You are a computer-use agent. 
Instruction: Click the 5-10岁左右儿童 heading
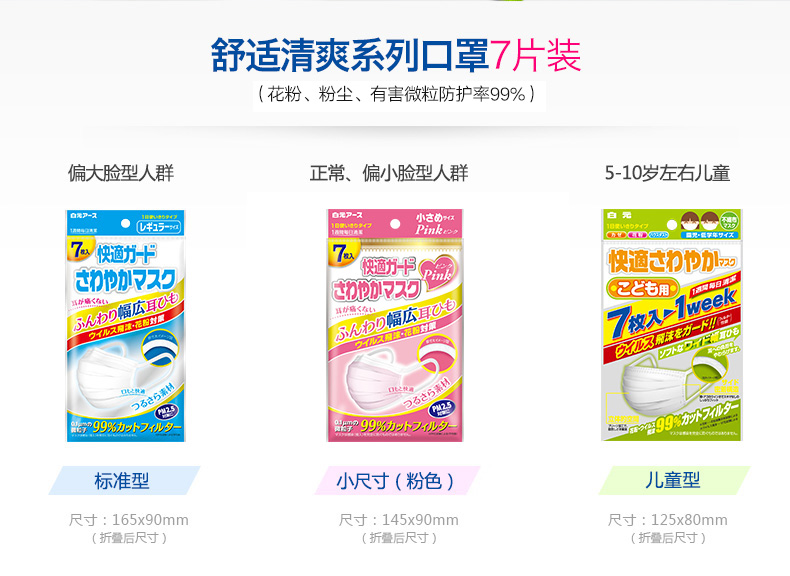[x=668, y=173]
